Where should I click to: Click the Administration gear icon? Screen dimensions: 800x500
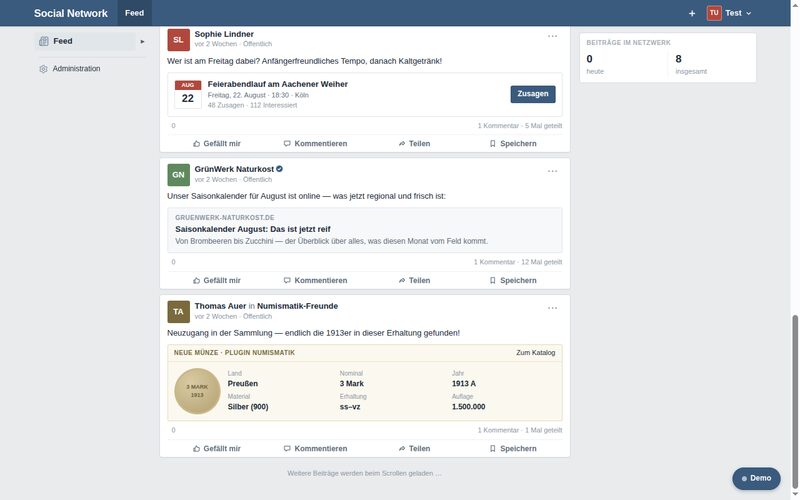[x=43, y=69]
